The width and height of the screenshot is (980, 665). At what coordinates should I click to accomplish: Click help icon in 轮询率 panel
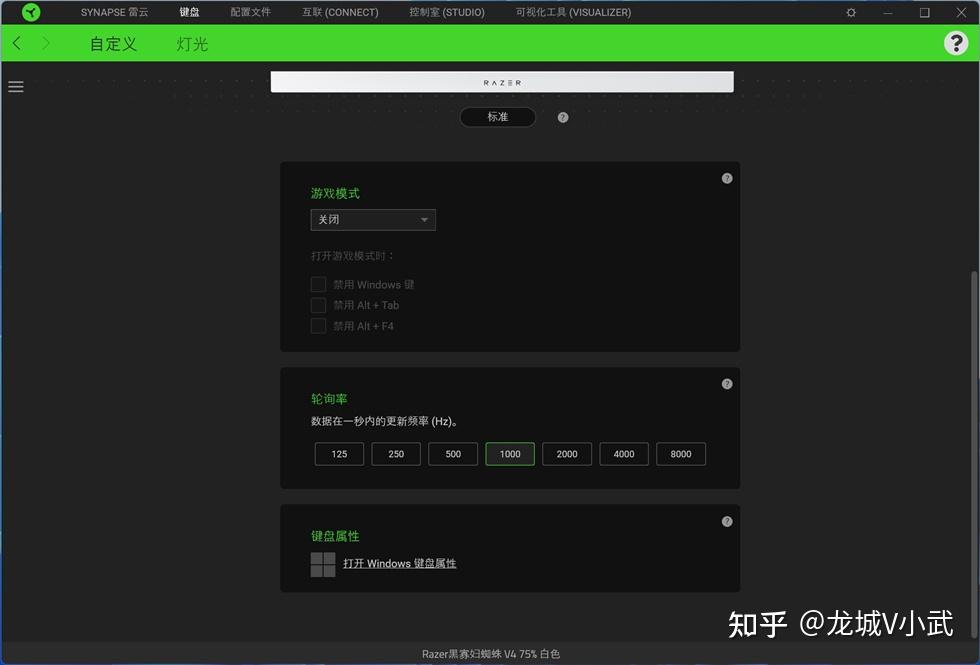[x=727, y=384]
